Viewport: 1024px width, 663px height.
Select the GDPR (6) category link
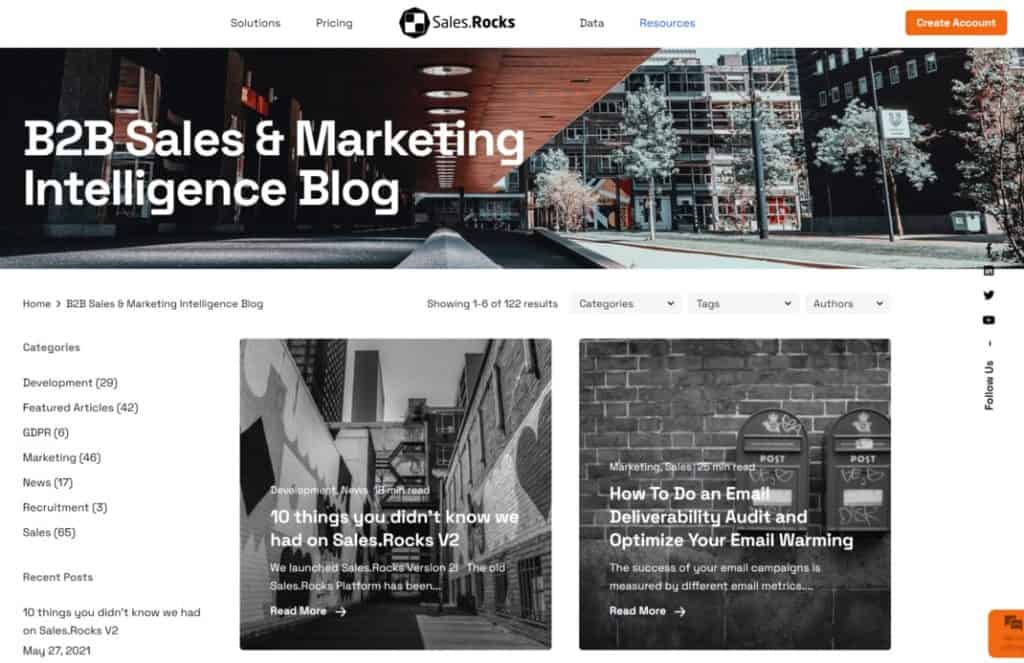point(46,432)
